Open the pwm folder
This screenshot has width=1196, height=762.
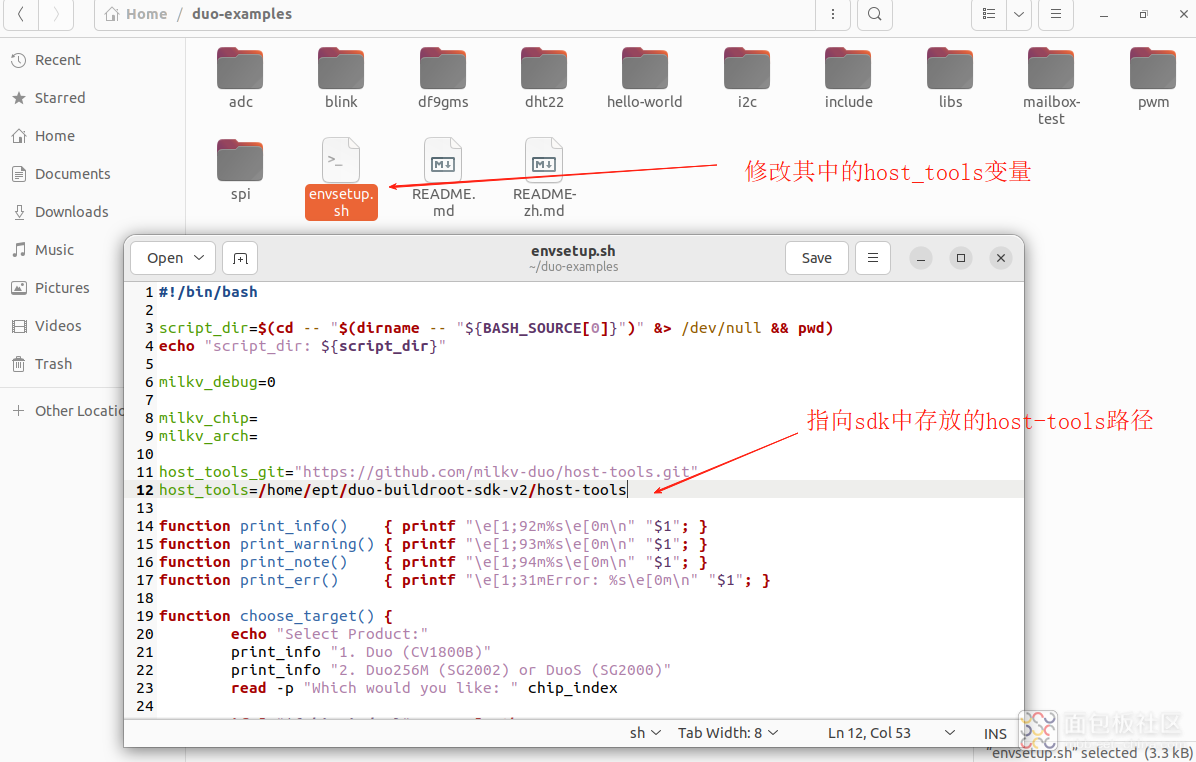(1153, 78)
